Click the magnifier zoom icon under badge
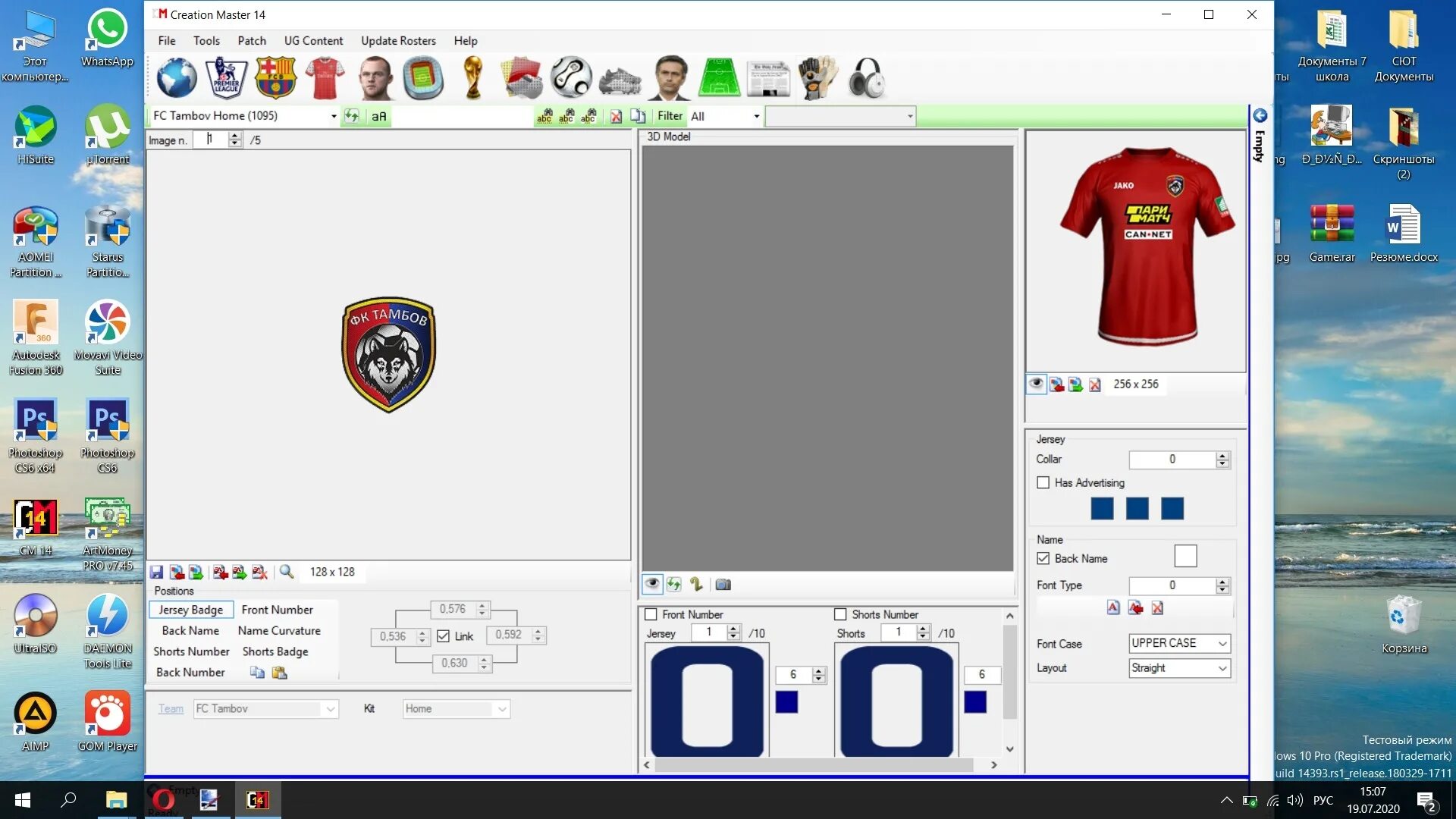Viewport: 1456px width, 819px height. 287,572
